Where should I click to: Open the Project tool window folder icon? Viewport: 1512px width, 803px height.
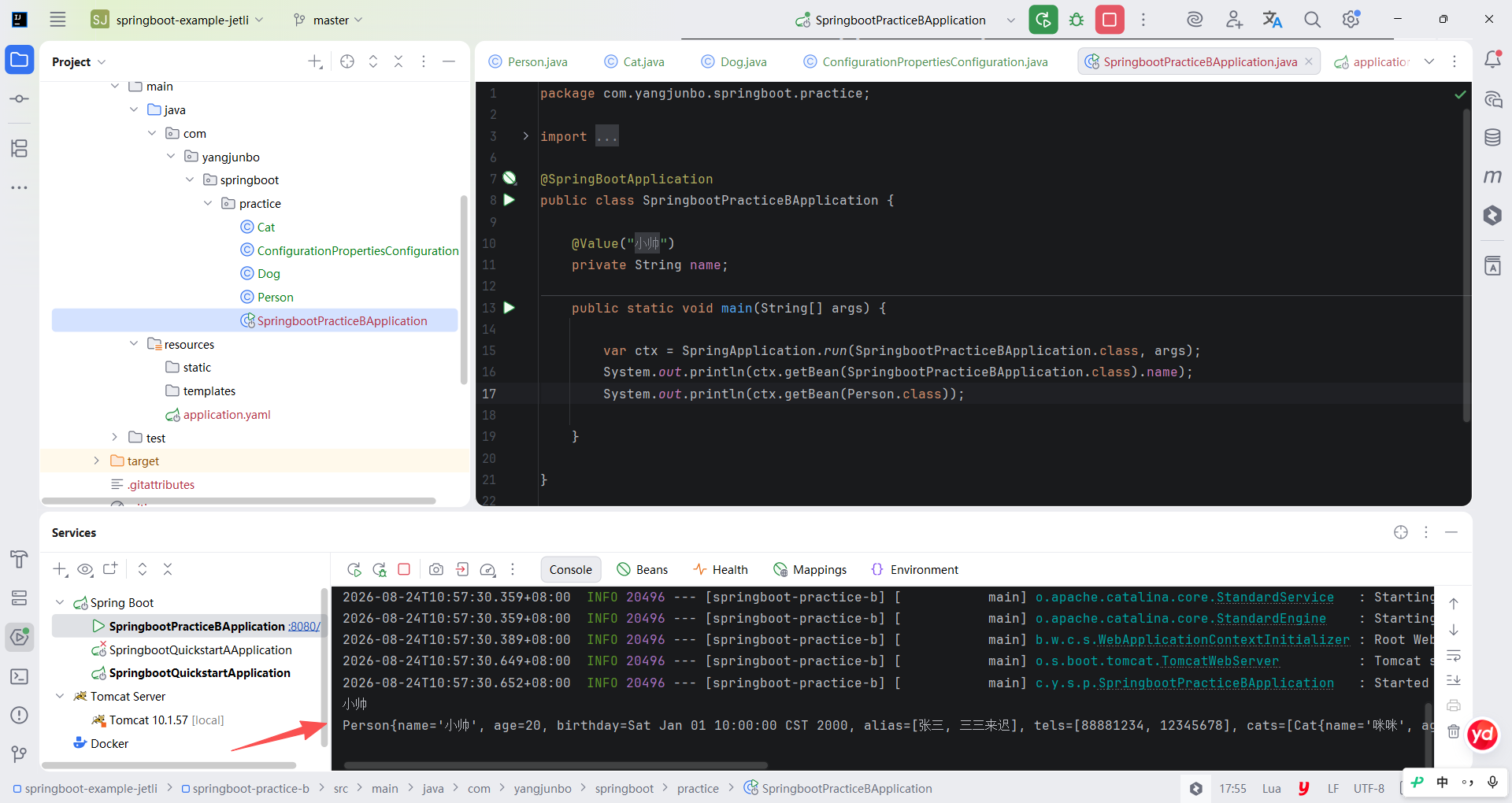point(20,60)
